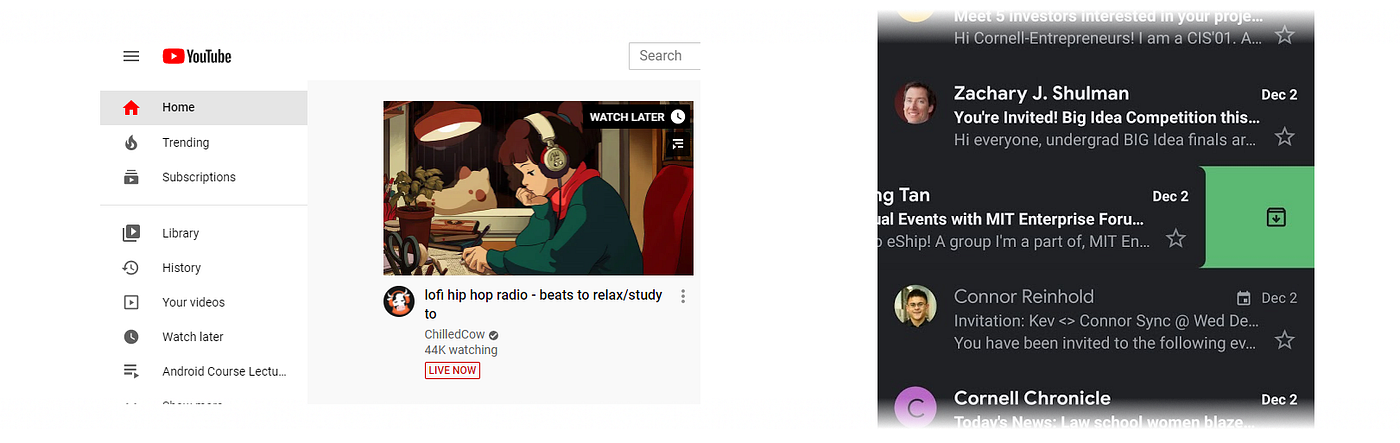Star the Zachary J. Shulman email
This screenshot has height=443, width=1400.
(x=1285, y=137)
